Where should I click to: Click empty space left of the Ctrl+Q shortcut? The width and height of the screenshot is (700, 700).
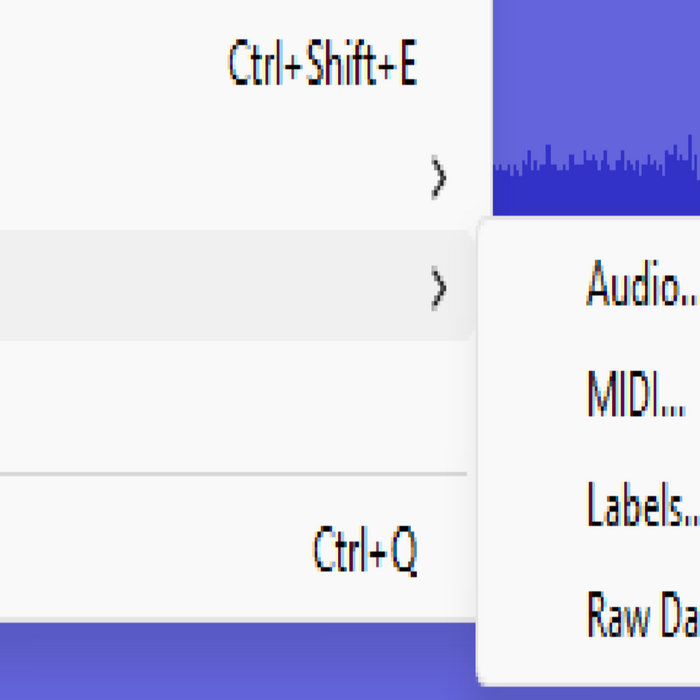tap(150, 550)
